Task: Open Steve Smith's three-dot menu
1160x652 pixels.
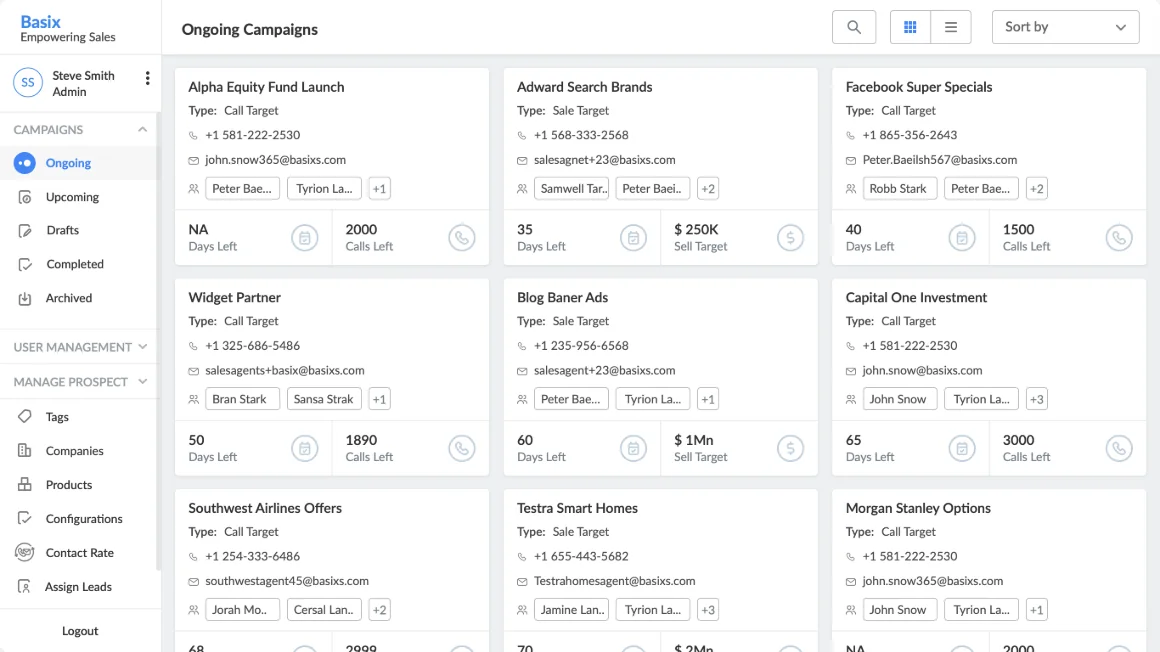Action: [147, 78]
